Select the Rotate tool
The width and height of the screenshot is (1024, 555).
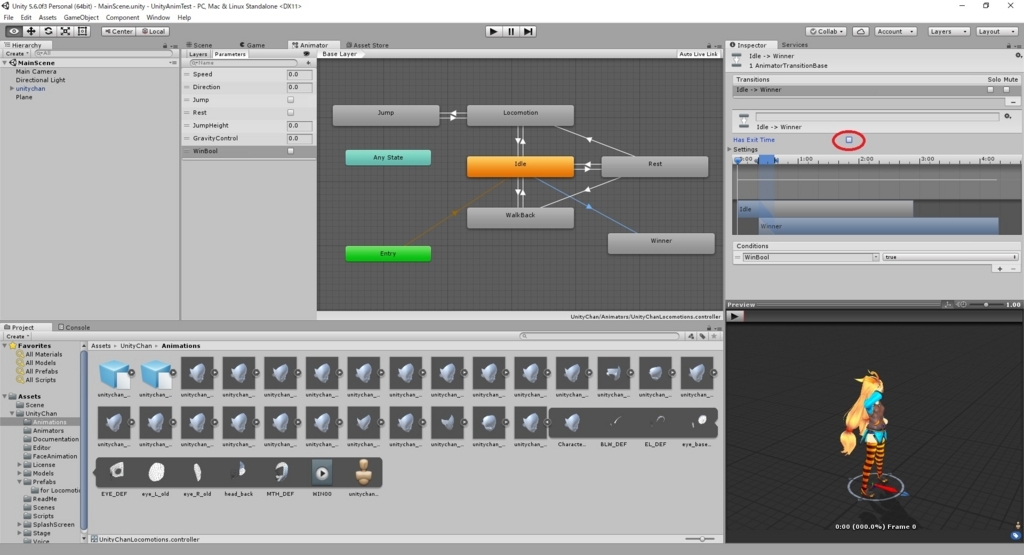pyautogui.click(x=48, y=31)
